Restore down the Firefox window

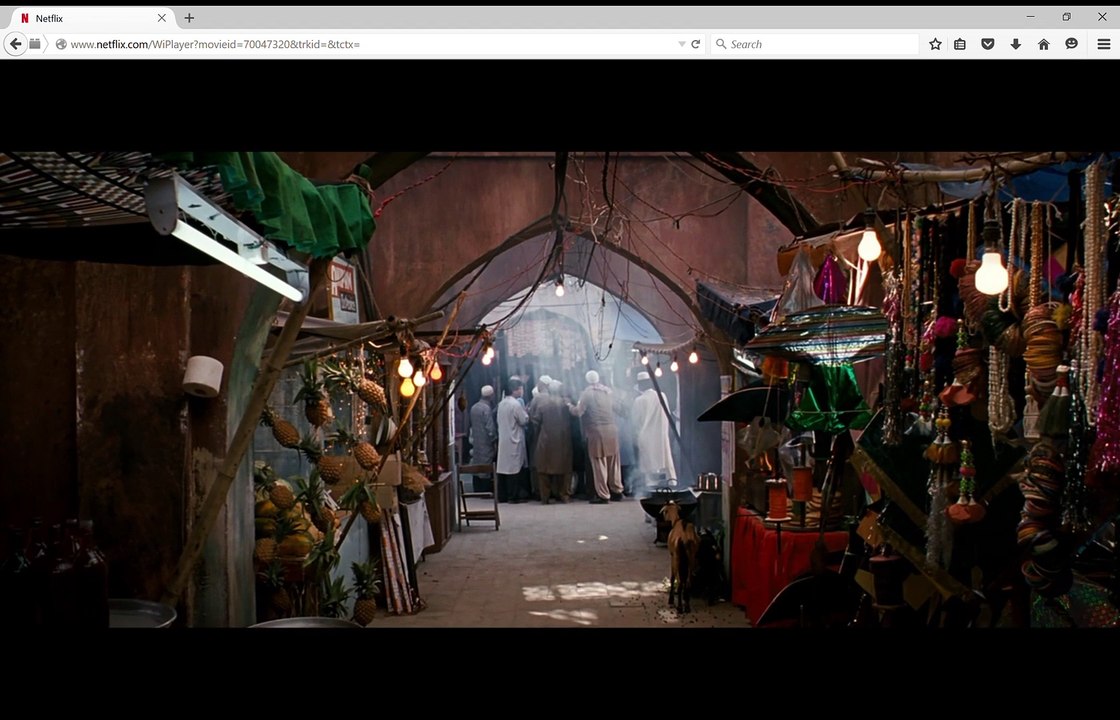pos(1066,16)
